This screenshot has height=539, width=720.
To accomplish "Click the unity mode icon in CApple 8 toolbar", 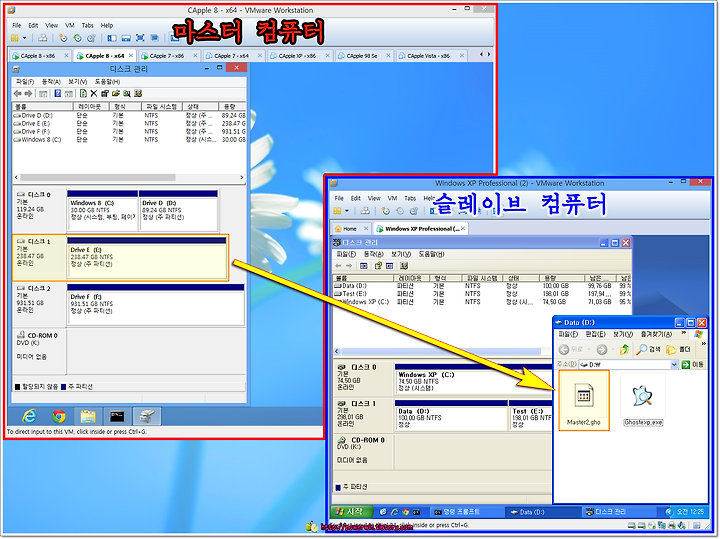I will (x=155, y=38).
